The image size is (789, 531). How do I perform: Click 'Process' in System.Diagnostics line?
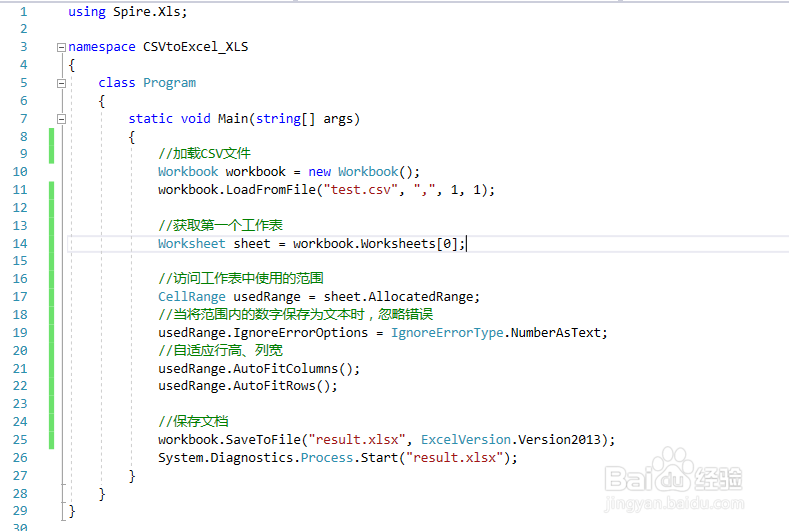coord(327,458)
